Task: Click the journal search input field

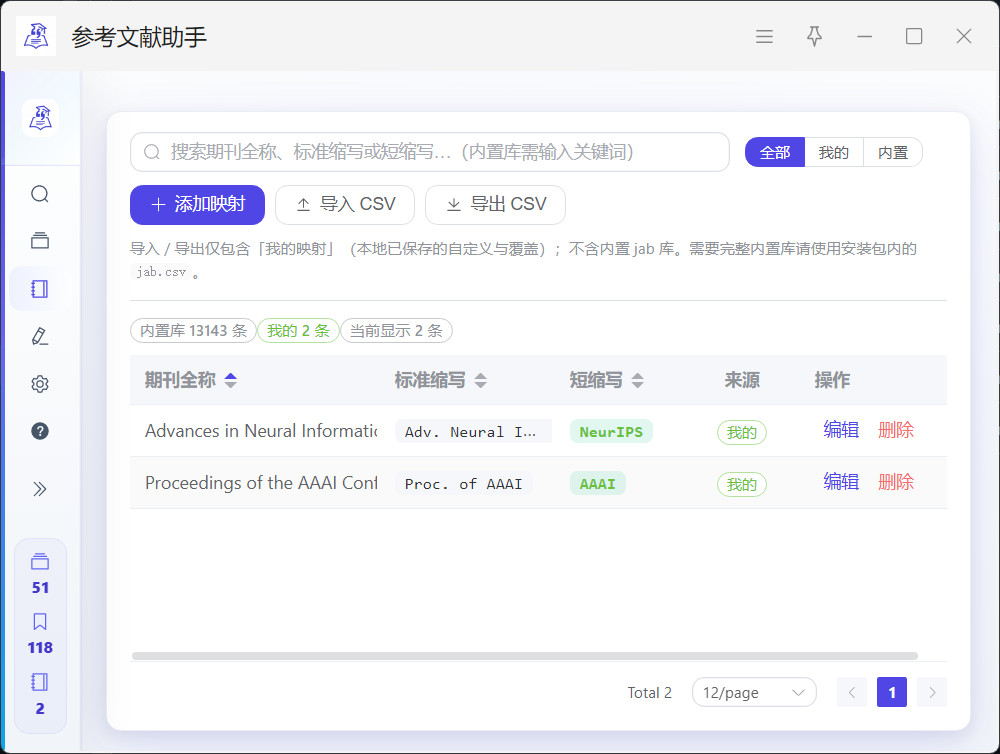Action: tap(430, 152)
